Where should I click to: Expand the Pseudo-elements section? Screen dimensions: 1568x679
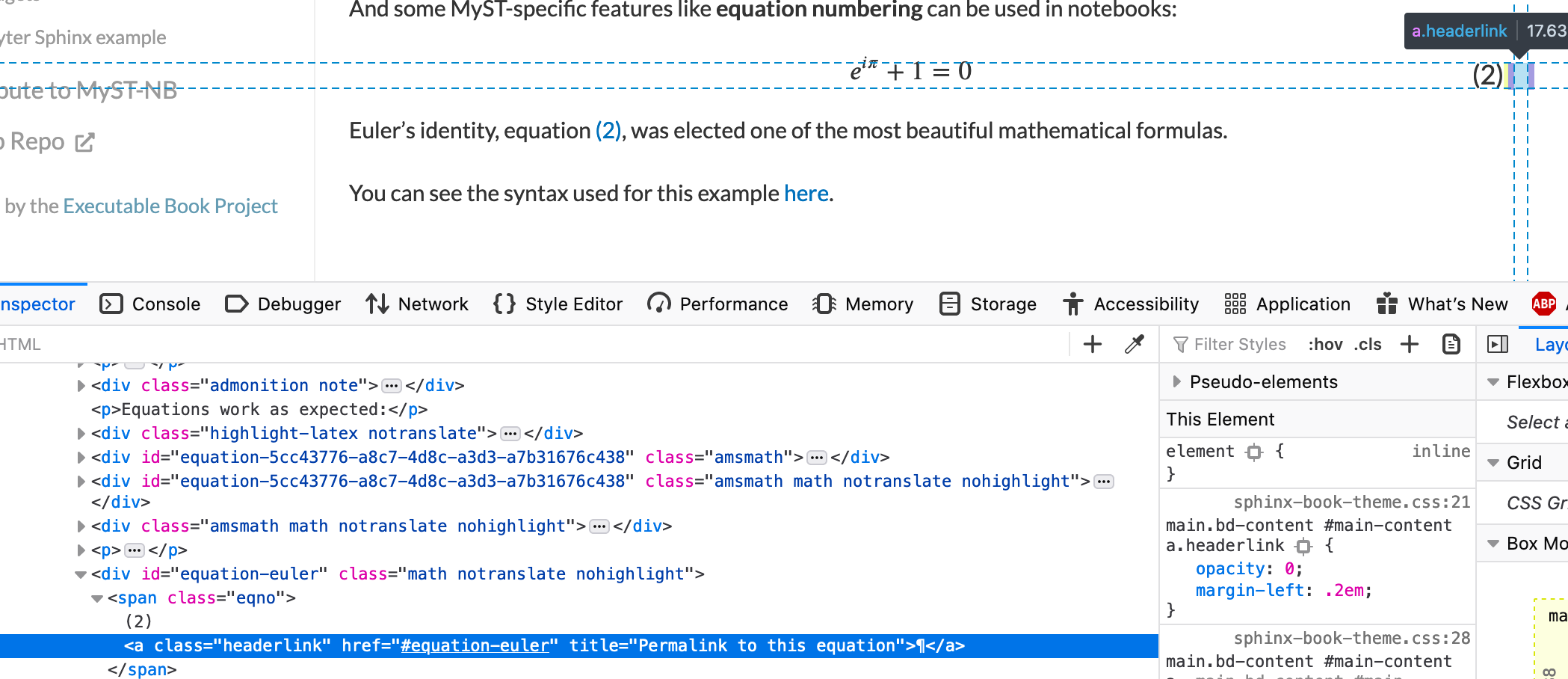1176,382
